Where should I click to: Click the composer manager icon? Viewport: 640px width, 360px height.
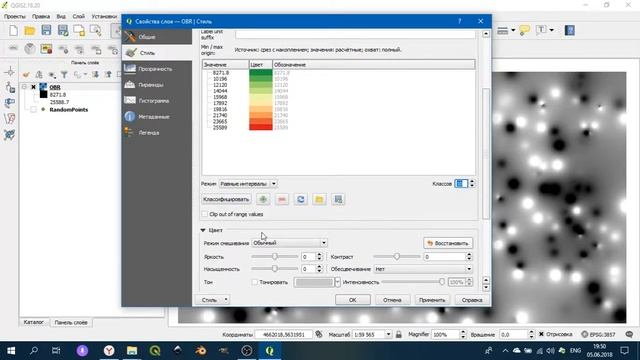tap(96, 30)
